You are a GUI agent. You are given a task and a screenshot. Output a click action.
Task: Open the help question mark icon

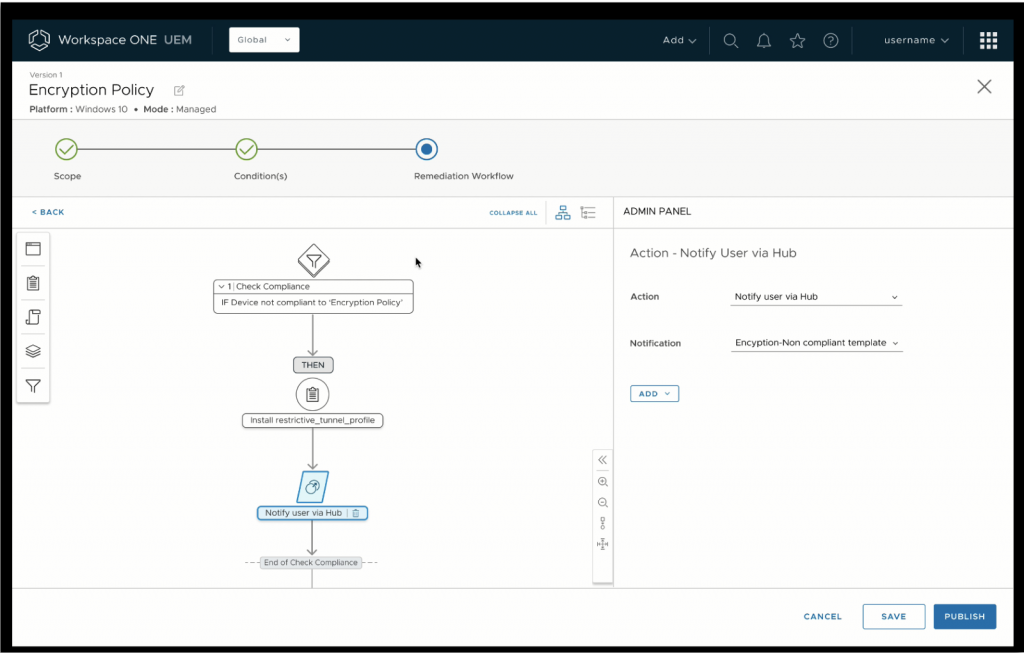coord(830,41)
